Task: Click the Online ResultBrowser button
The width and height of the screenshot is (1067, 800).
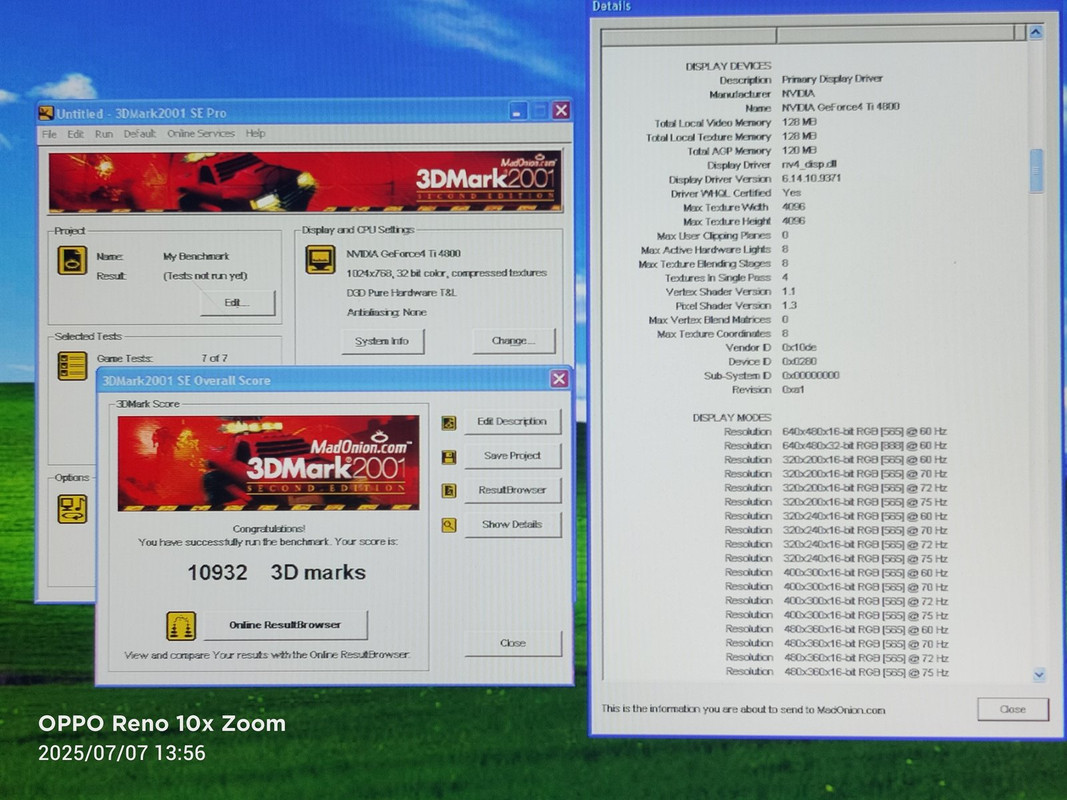Action: [x=285, y=625]
